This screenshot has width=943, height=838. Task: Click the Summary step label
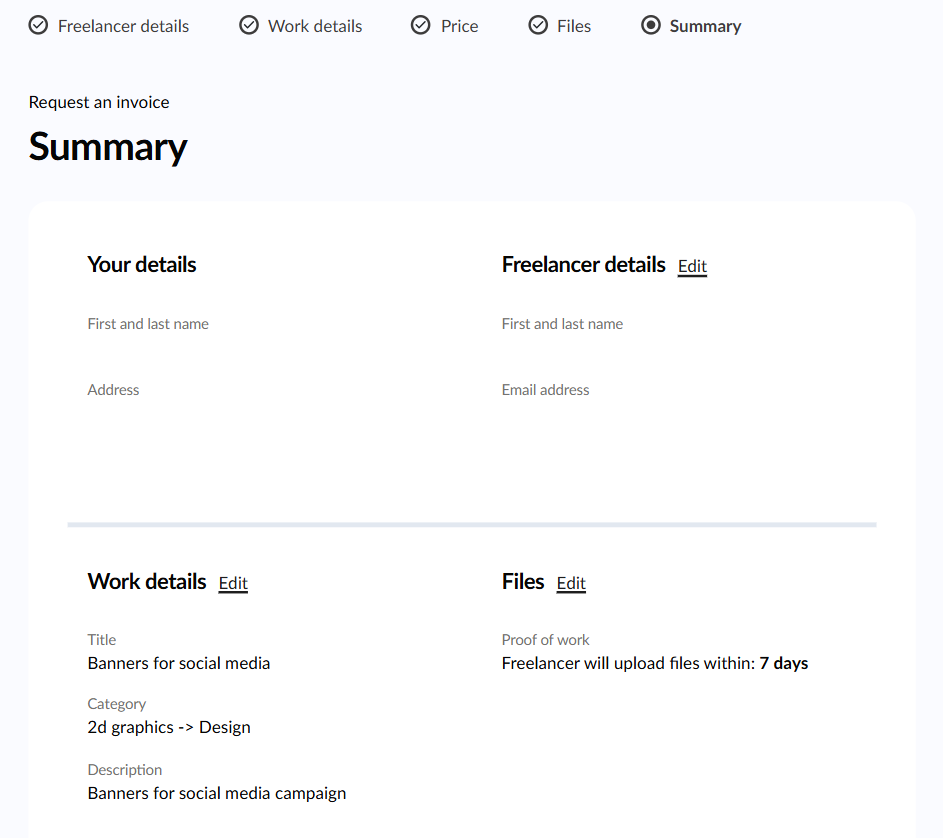pos(705,26)
